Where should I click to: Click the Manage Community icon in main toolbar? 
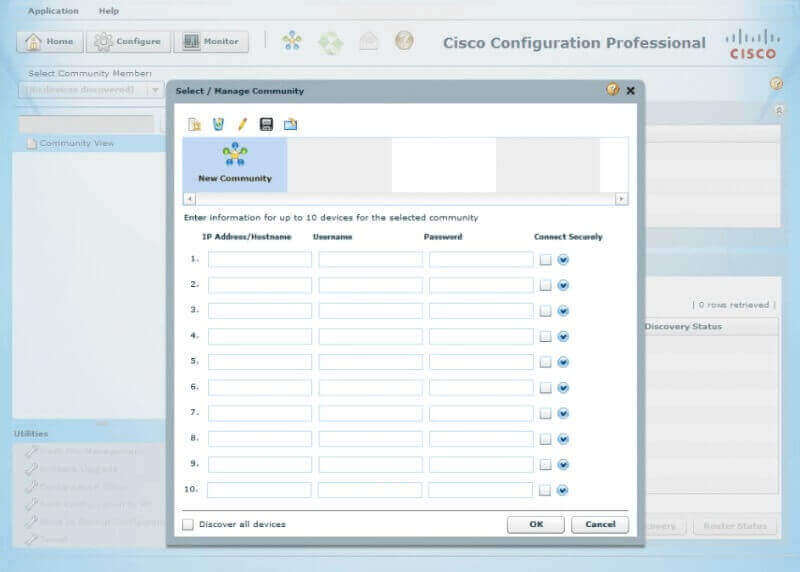click(292, 41)
